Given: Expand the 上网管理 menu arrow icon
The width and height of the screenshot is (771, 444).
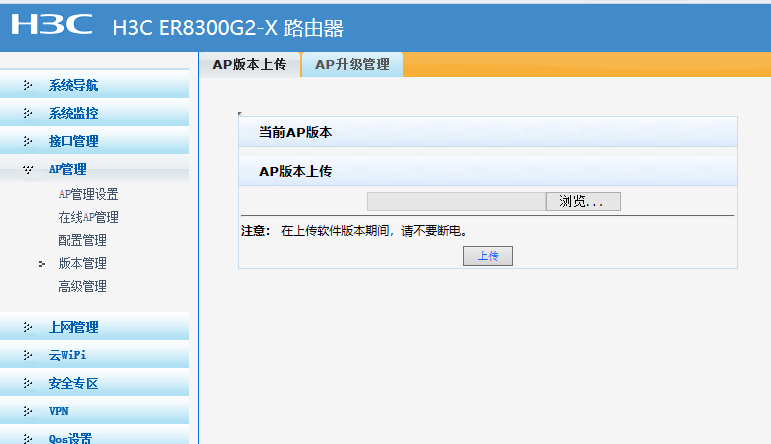Looking at the screenshot, I should [28, 327].
